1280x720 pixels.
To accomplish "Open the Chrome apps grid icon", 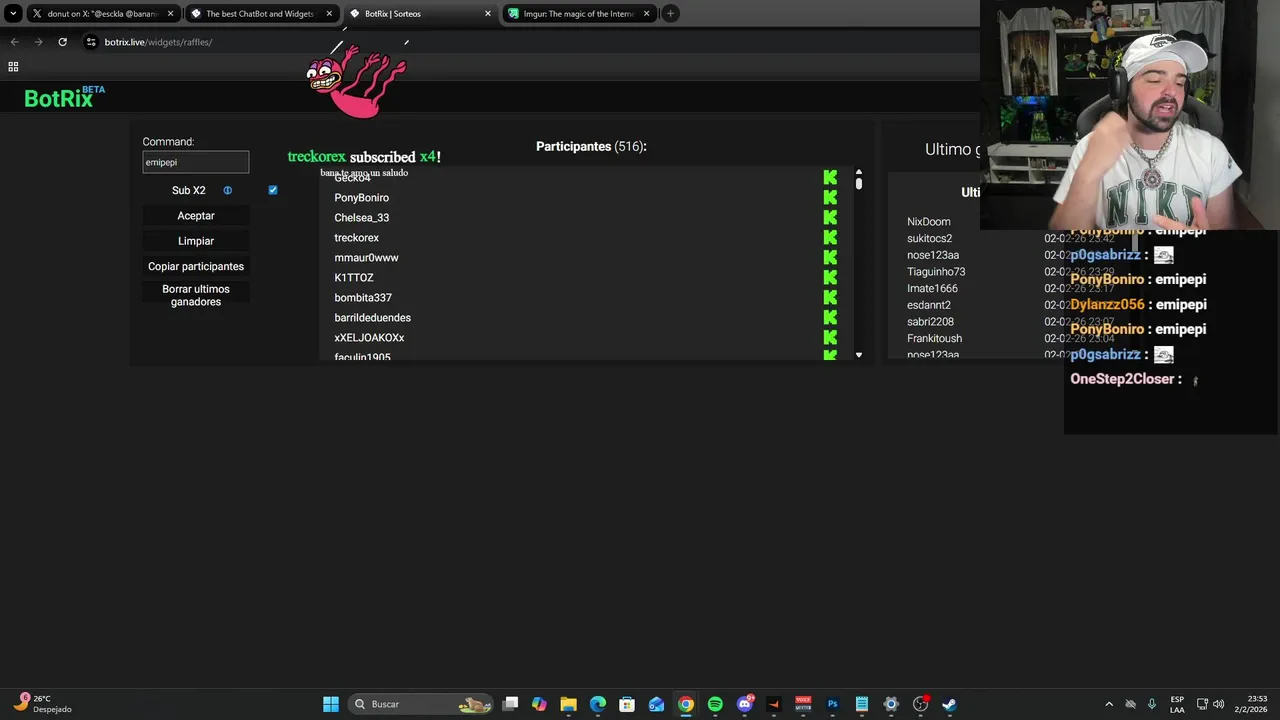I will (x=13, y=67).
